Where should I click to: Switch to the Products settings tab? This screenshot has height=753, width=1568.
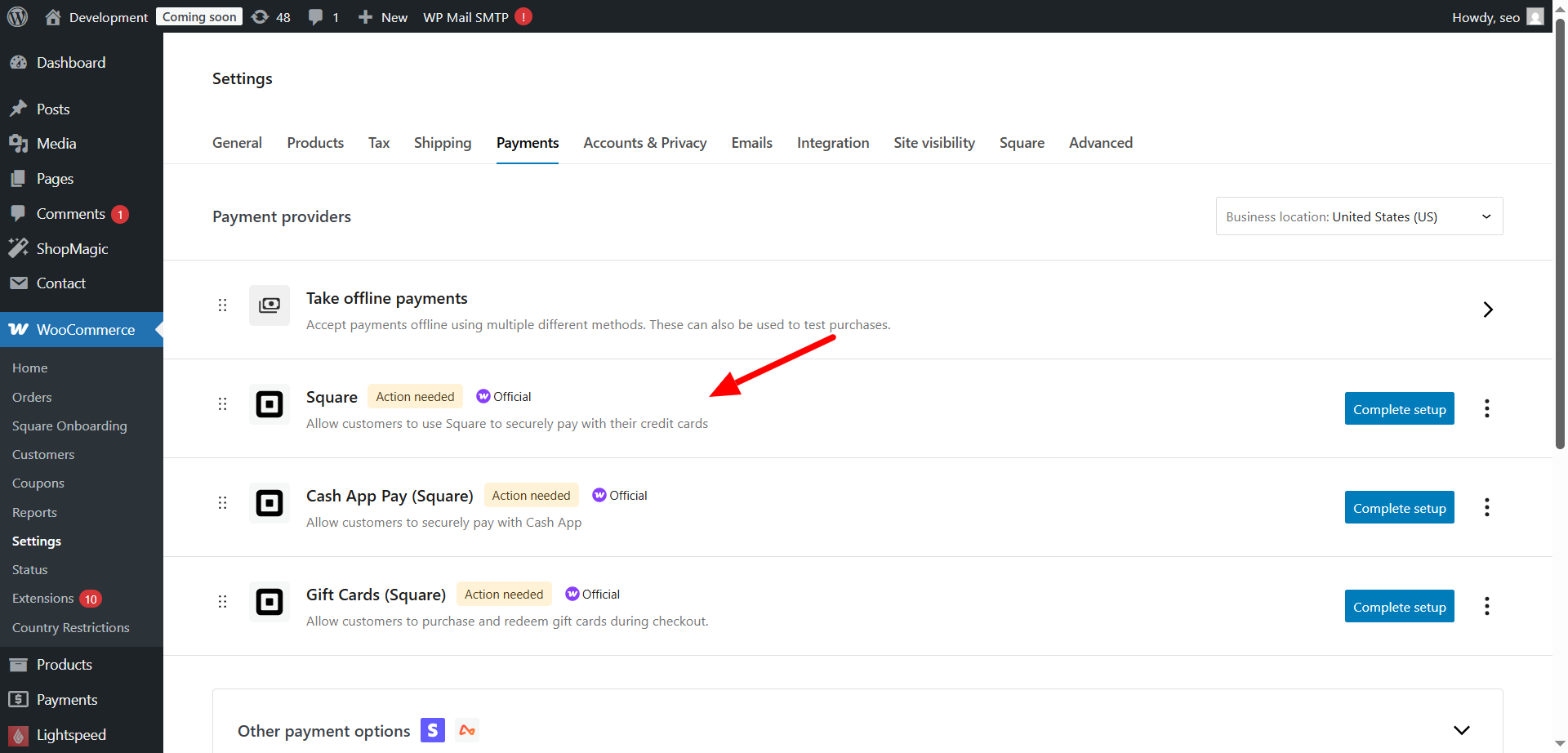[315, 143]
